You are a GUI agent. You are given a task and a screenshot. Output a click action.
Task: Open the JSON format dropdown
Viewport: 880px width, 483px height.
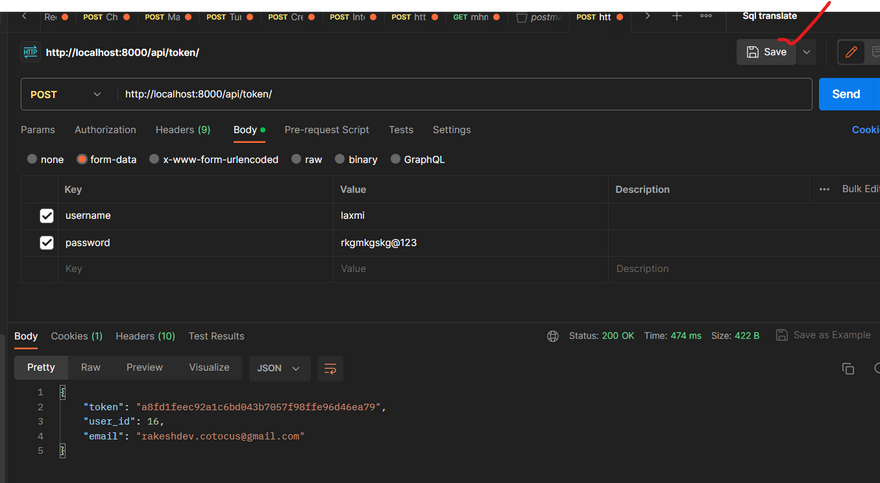click(x=279, y=368)
